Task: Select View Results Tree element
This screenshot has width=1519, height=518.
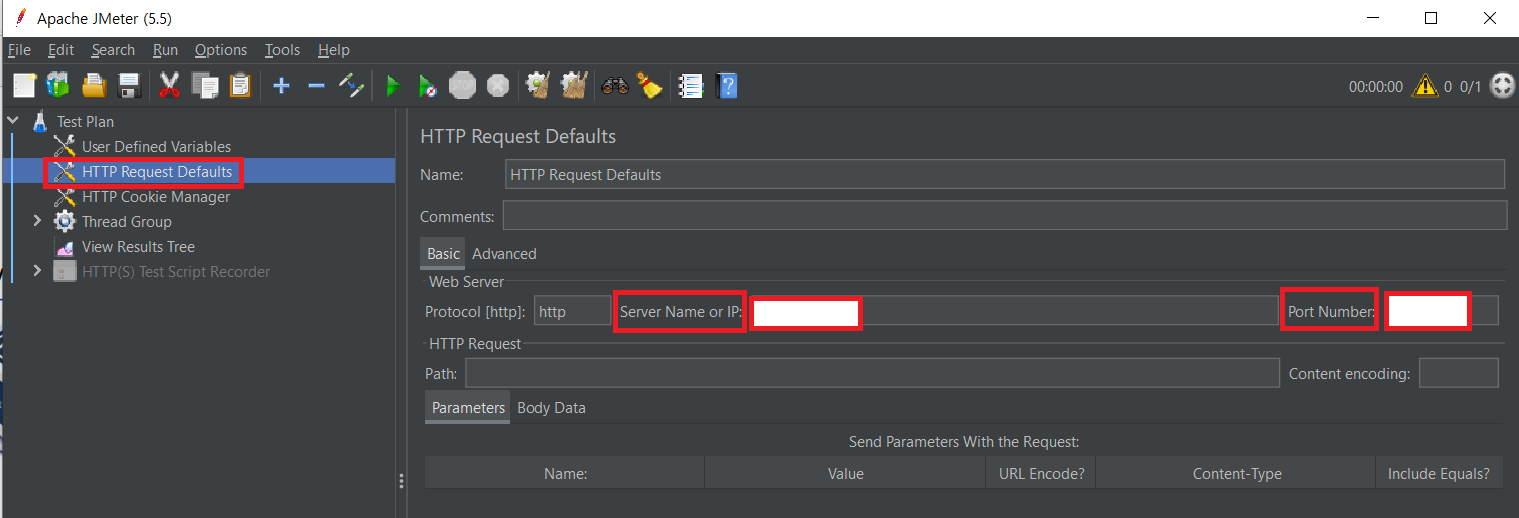Action: (138, 247)
